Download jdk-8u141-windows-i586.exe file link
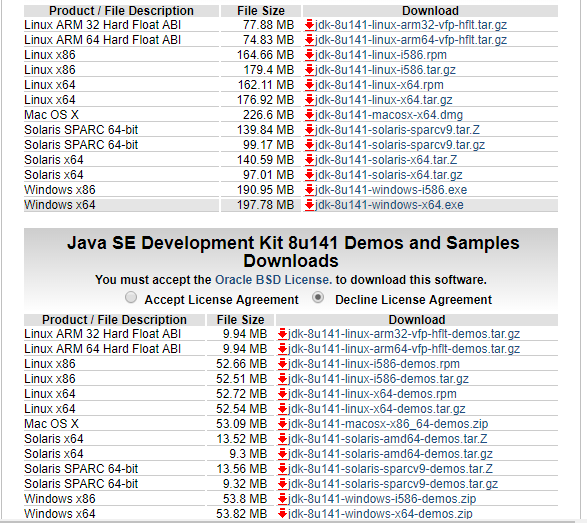587x523 pixels. point(391,190)
